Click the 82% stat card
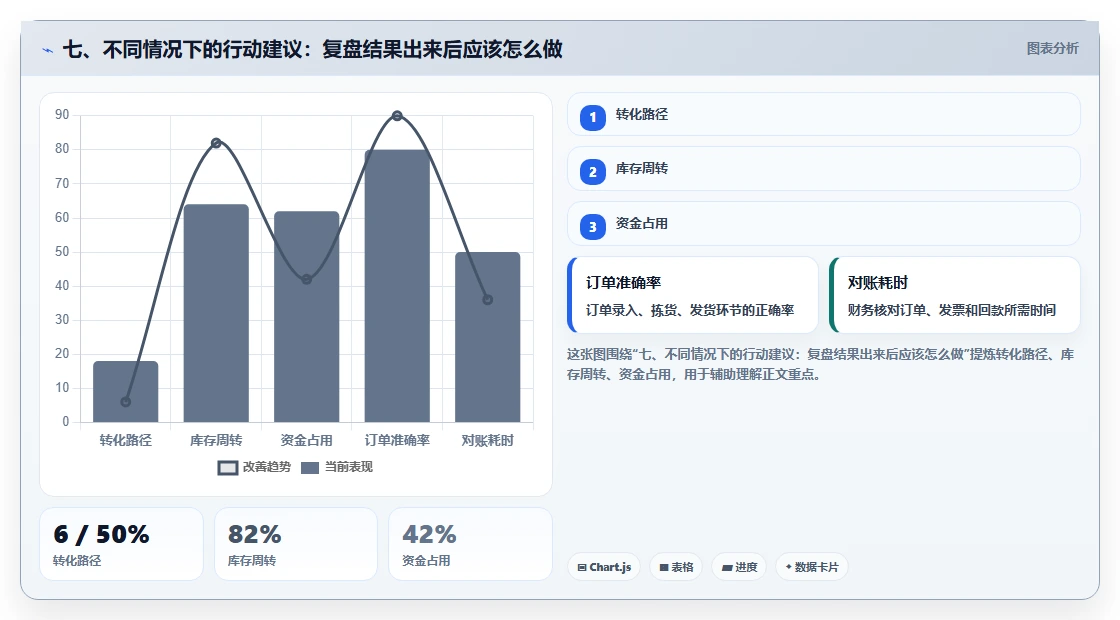This screenshot has height=620, width=1120. (296, 544)
